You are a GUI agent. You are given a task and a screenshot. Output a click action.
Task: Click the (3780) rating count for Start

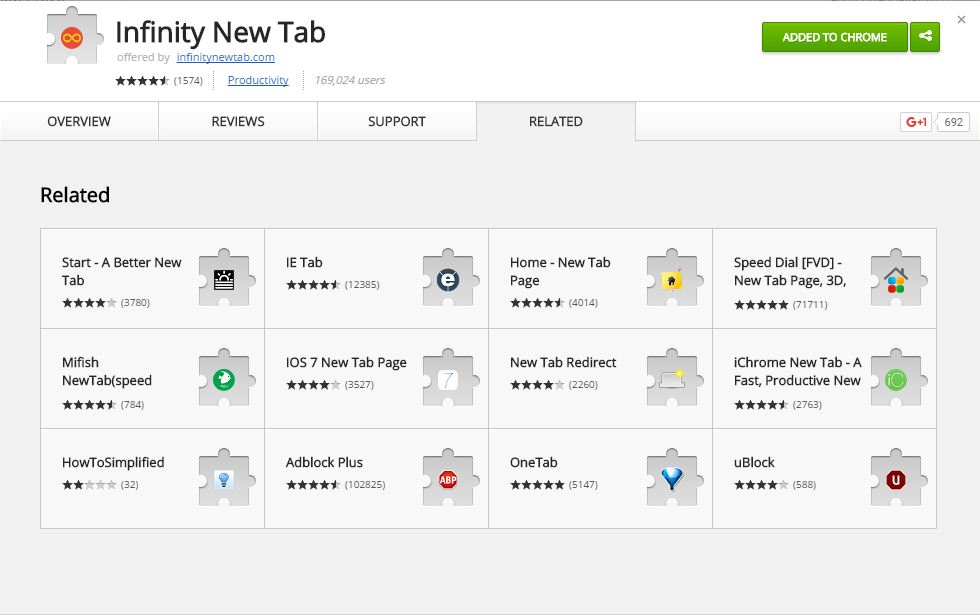tap(135, 302)
